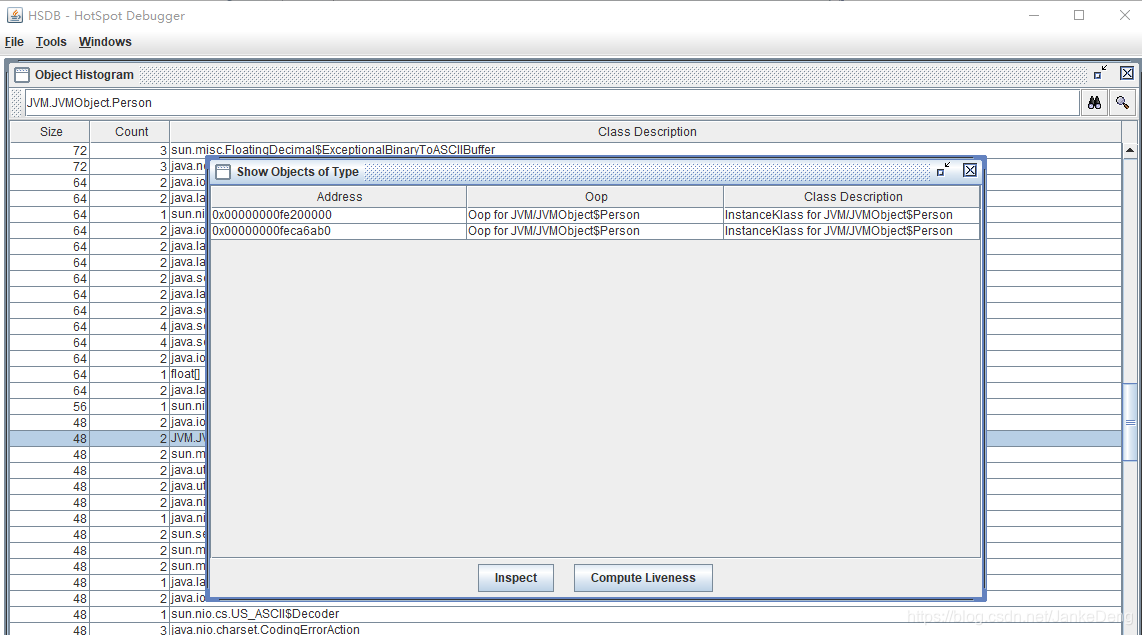The image size is (1142, 635).
Task: Click the Compute Liveness button
Action: [x=643, y=578]
